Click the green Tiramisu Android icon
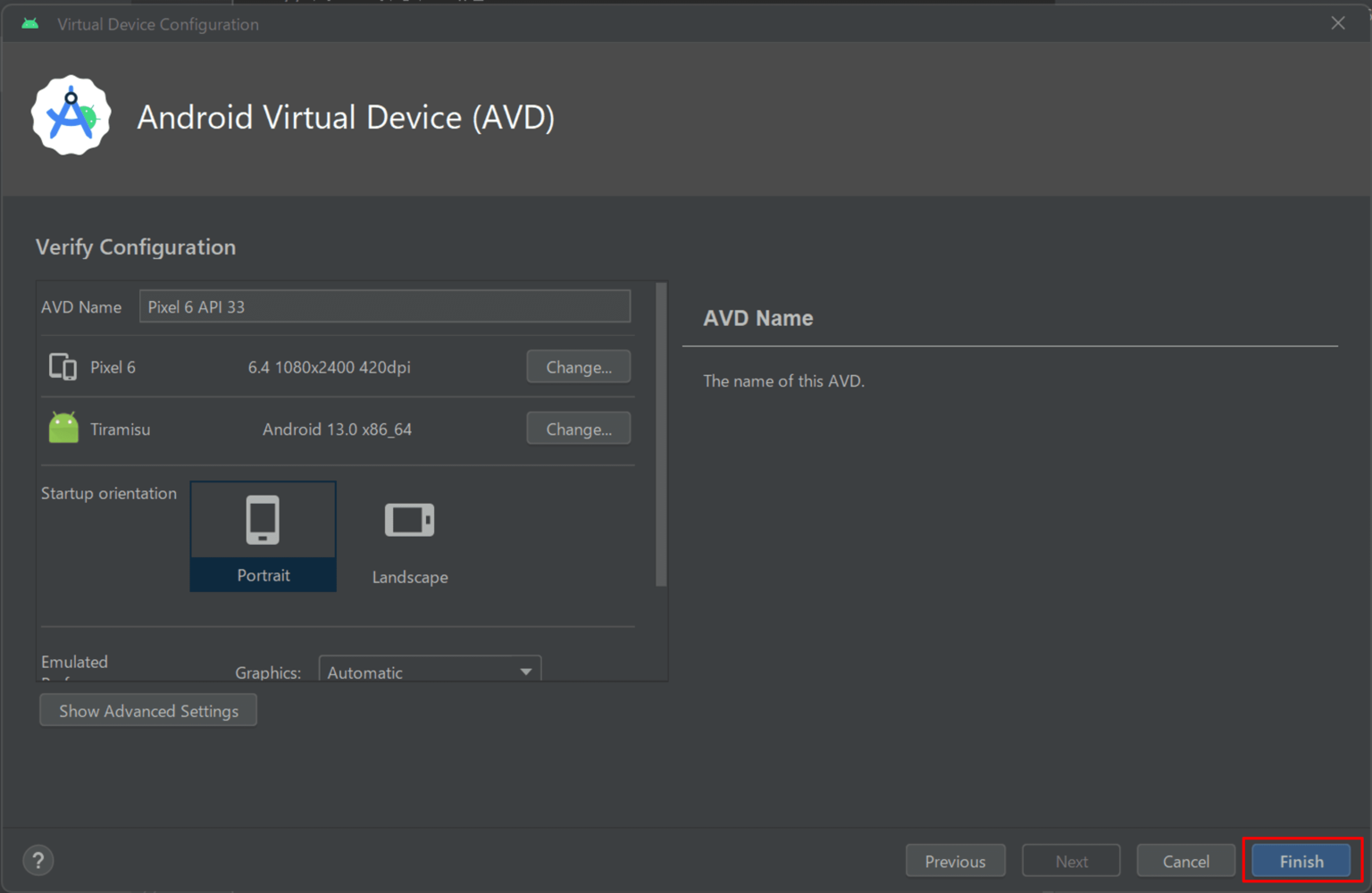The height and width of the screenshot is (893, 1372). tap(63, 429)
